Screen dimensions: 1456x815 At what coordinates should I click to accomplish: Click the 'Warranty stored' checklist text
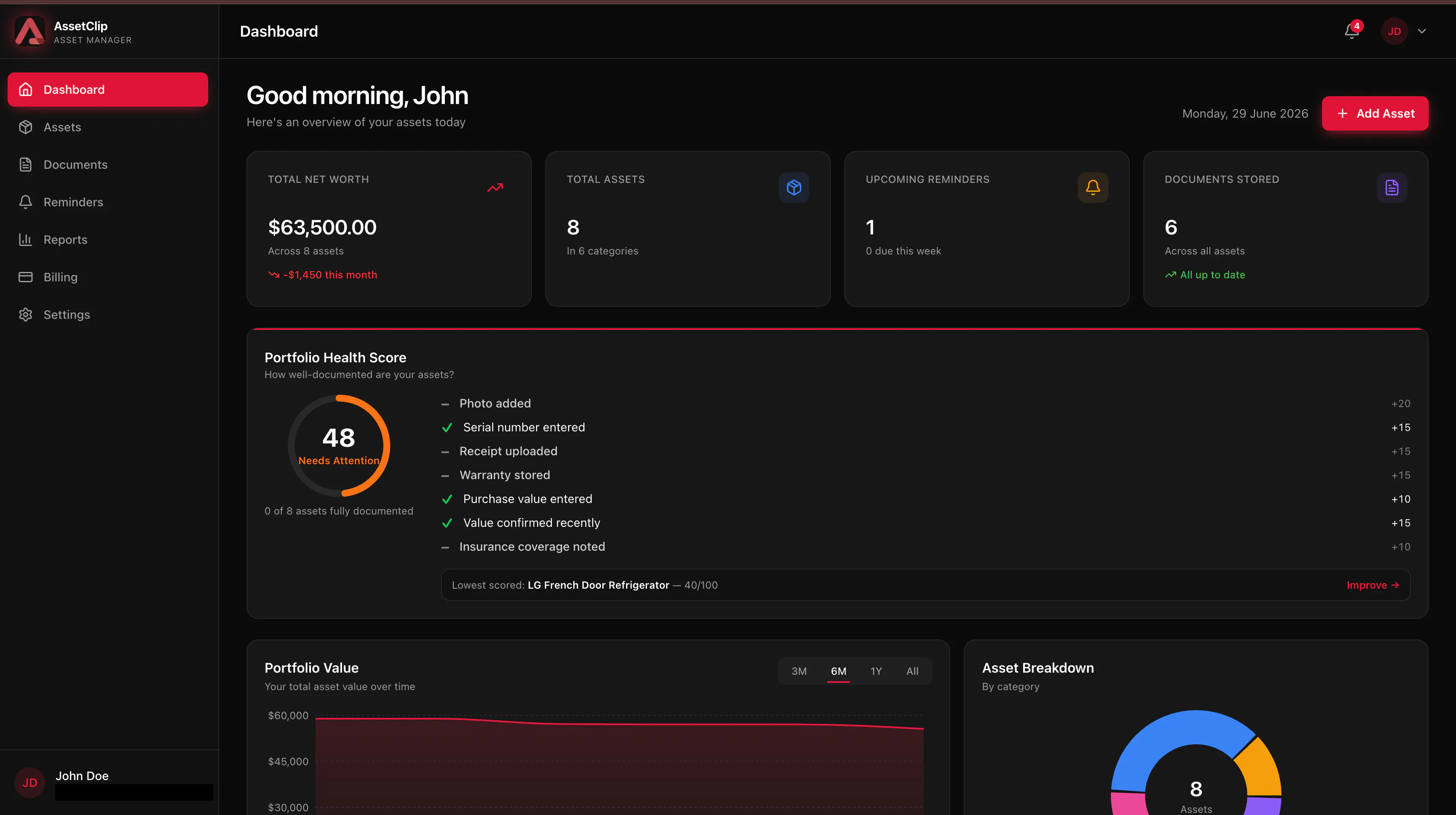click(505, 475)
